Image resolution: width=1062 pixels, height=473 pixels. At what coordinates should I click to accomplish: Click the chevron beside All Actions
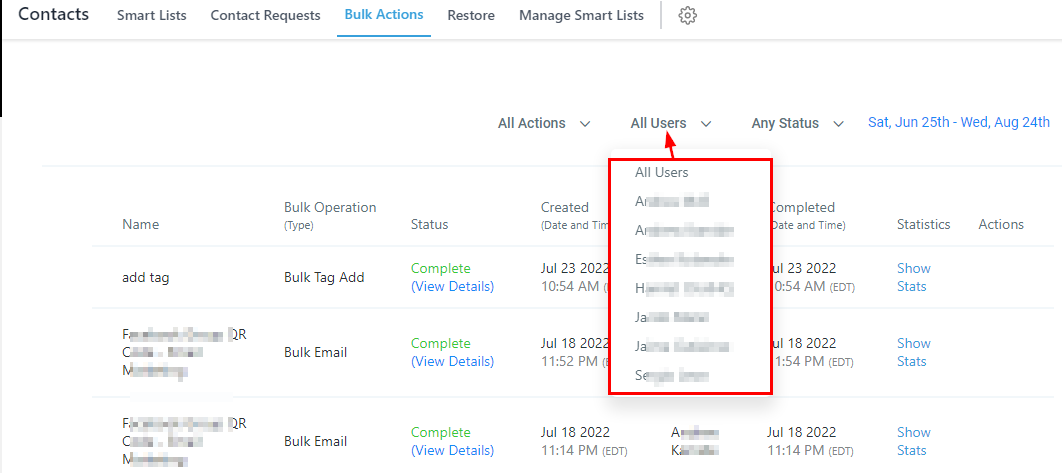point(585,124)
